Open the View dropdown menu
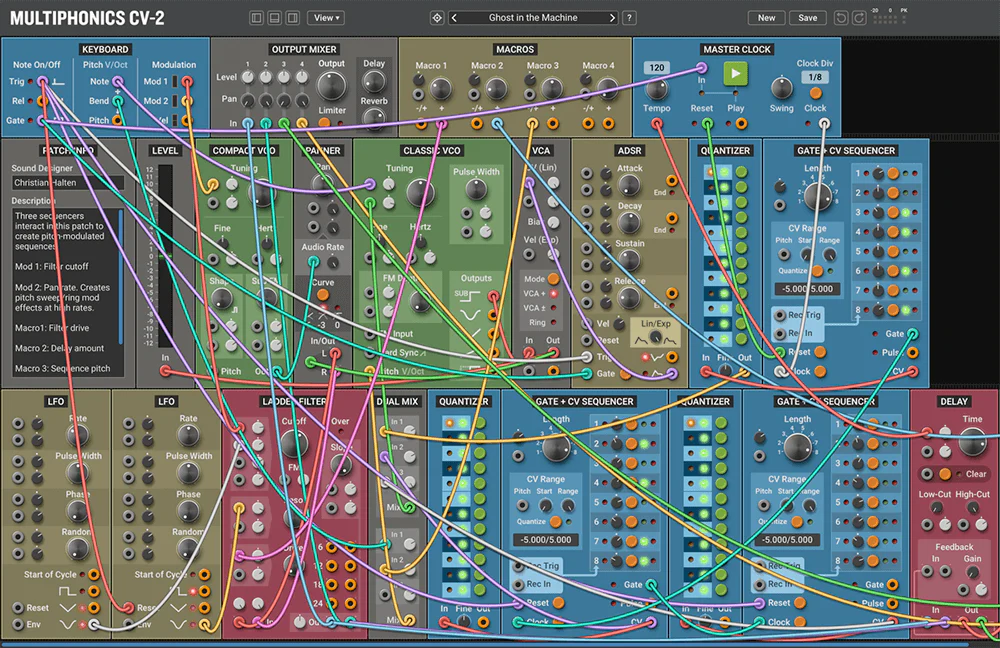 point(325,16)
